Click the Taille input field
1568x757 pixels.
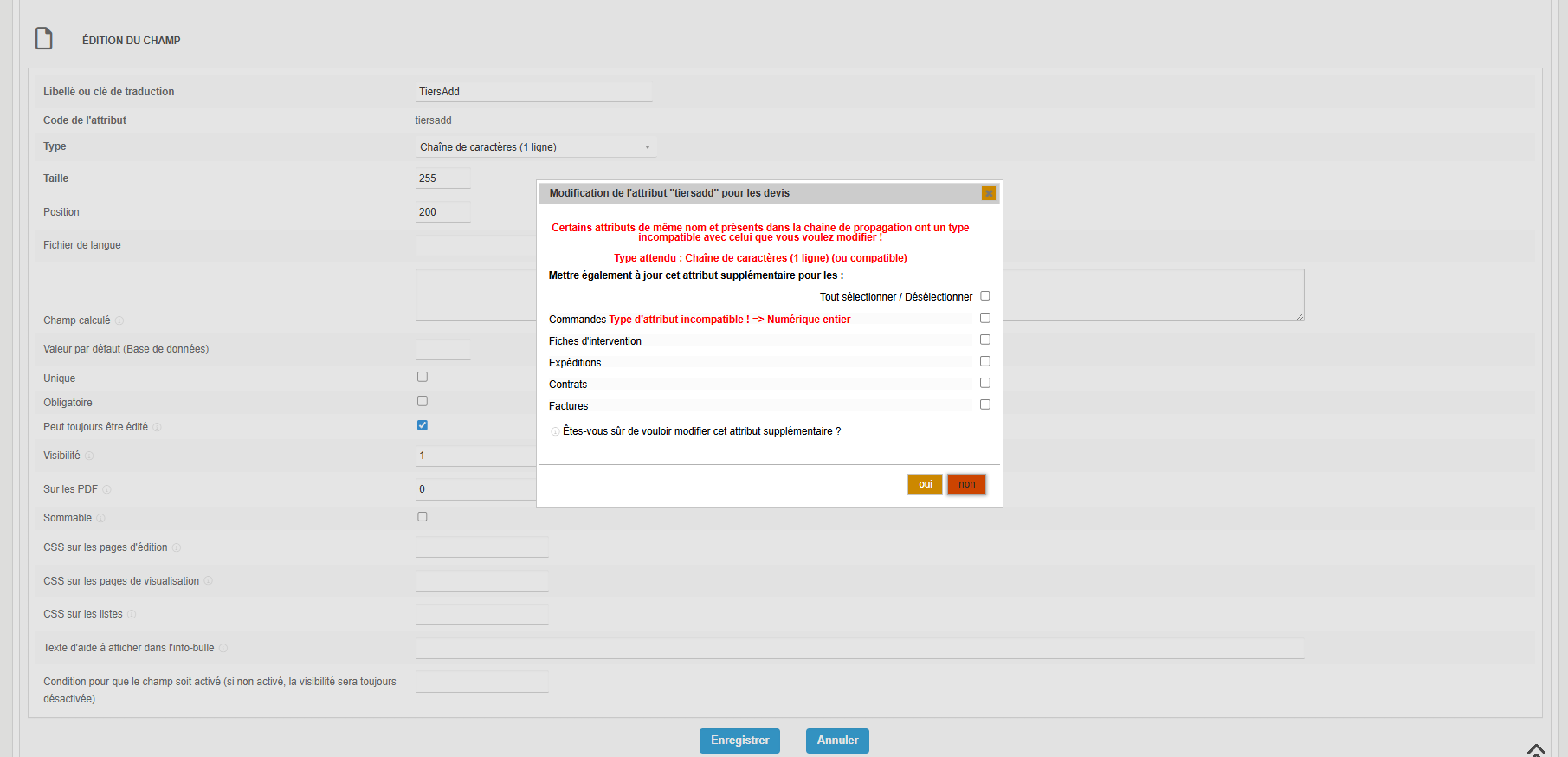(x=443, y=178)
